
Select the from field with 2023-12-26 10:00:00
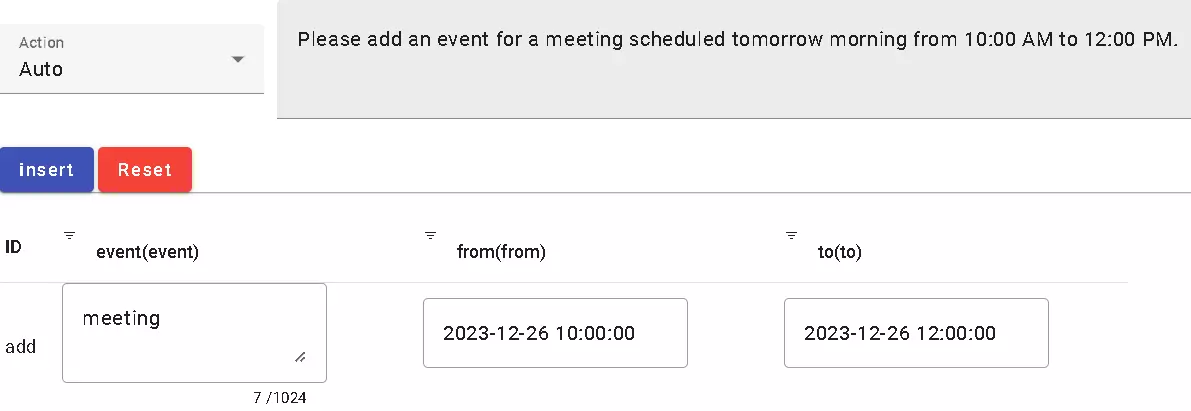(555, 333)
